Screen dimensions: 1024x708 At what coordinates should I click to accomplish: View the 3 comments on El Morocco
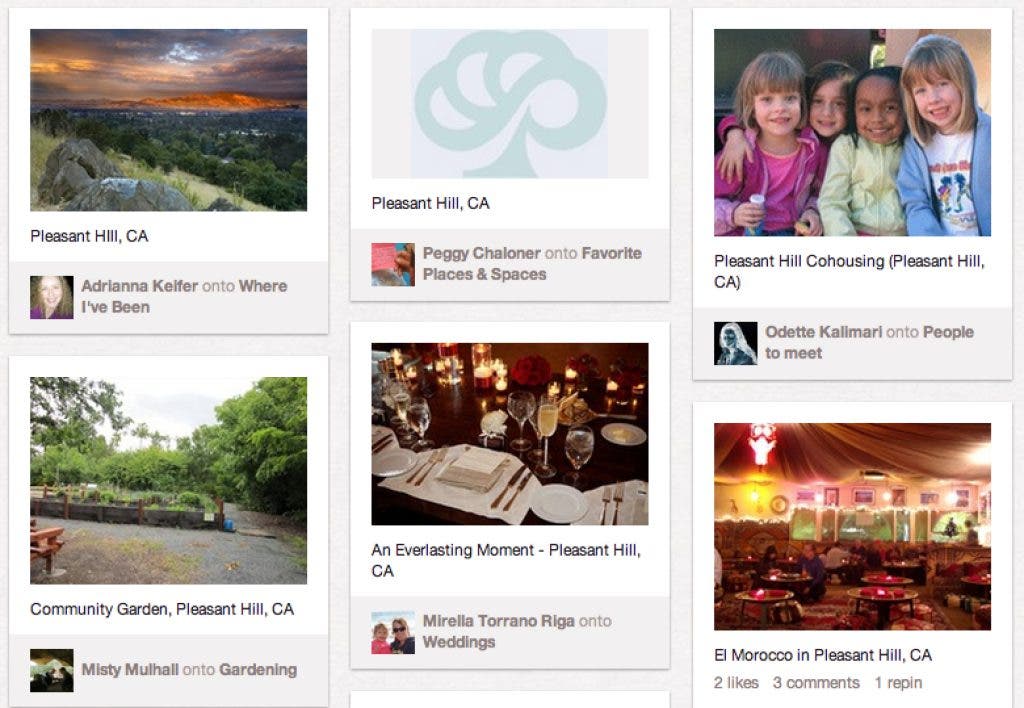(816, 683)
